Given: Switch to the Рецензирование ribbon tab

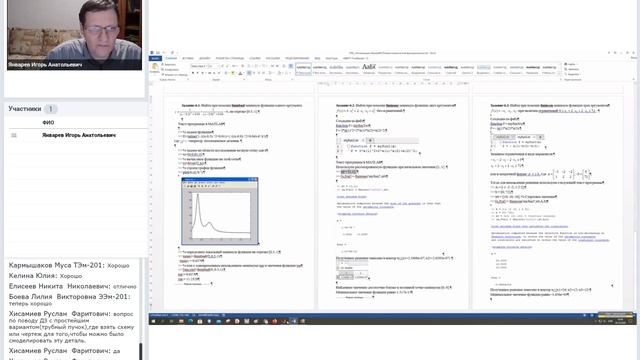Looking at the screenshot, I should pyautogui.click(x=297, y=58).
